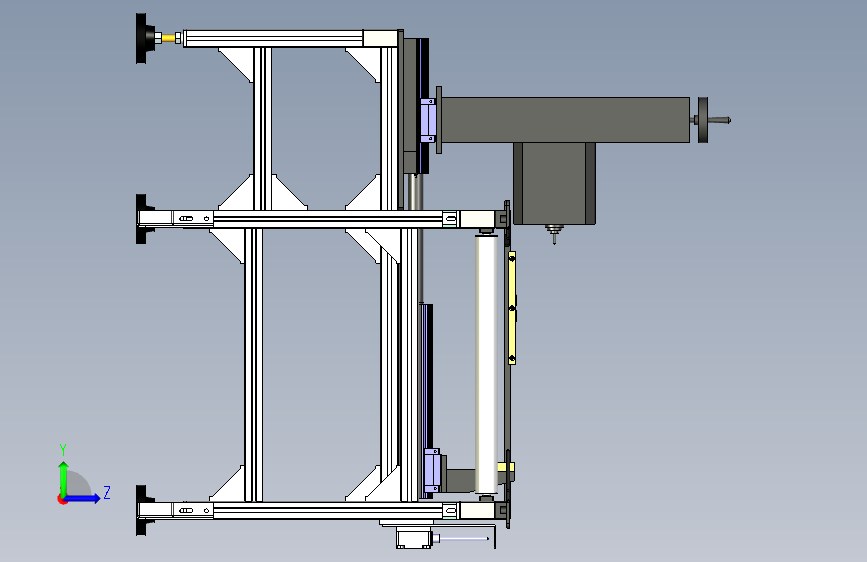Click the Z label on the triad
This screenshot has height=562, width=867.
[107, 492]
